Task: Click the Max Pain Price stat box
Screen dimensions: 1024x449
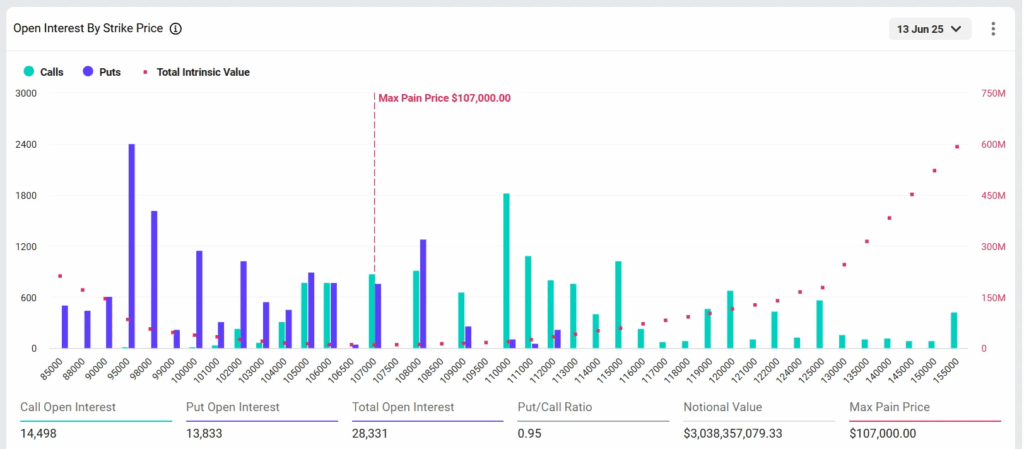Action: coord(925,420)
